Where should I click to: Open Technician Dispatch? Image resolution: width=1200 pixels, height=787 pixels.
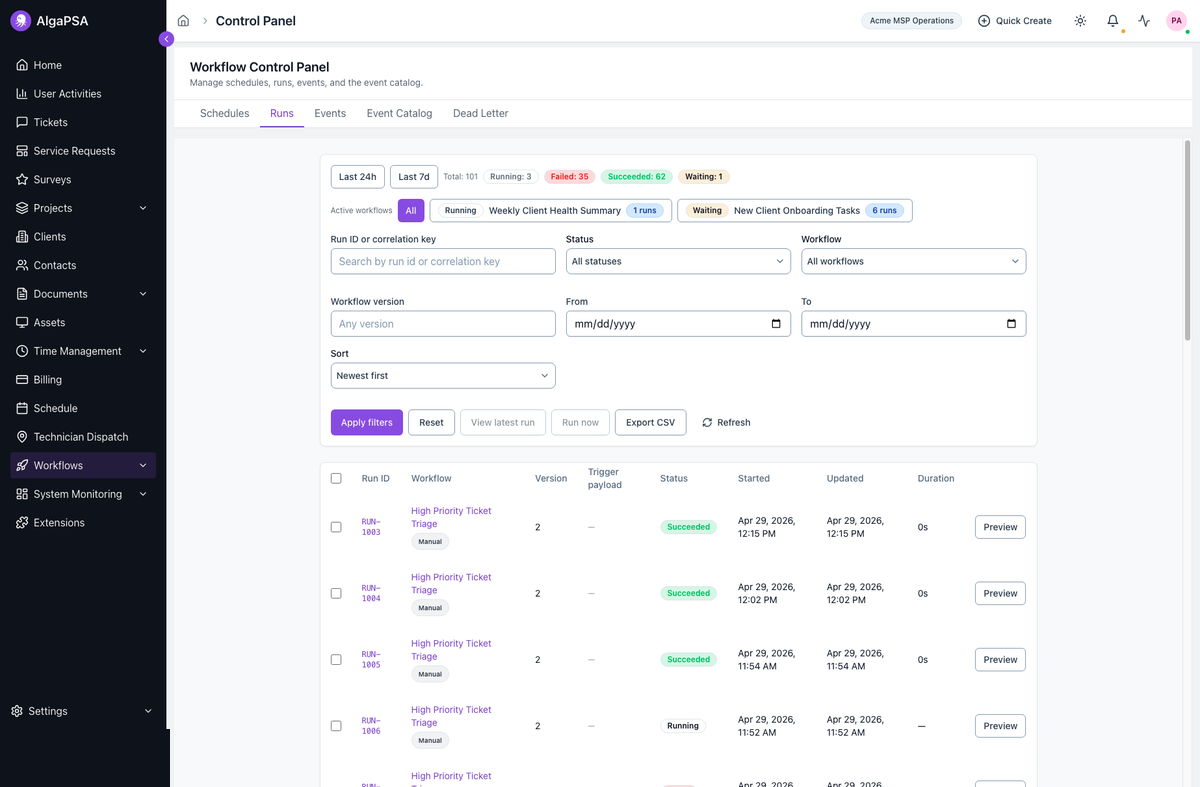(83, 437)
